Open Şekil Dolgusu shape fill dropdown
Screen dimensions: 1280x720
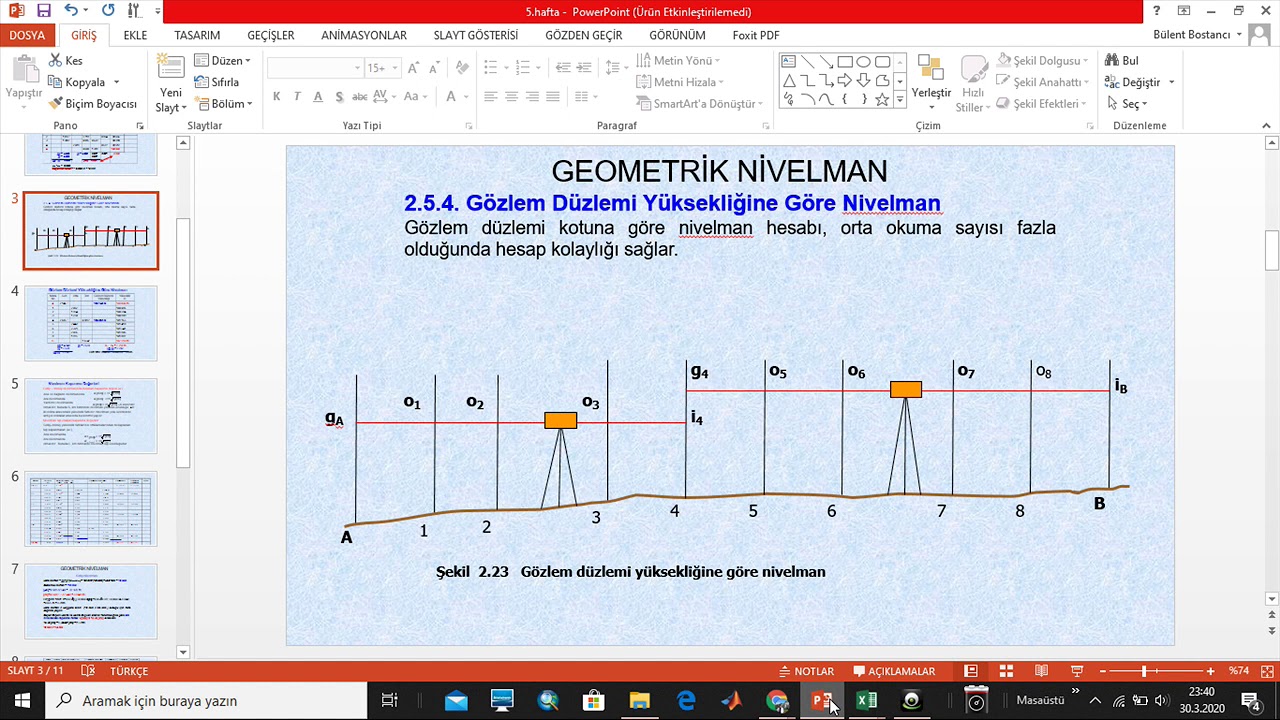(x=1041, y=61)
